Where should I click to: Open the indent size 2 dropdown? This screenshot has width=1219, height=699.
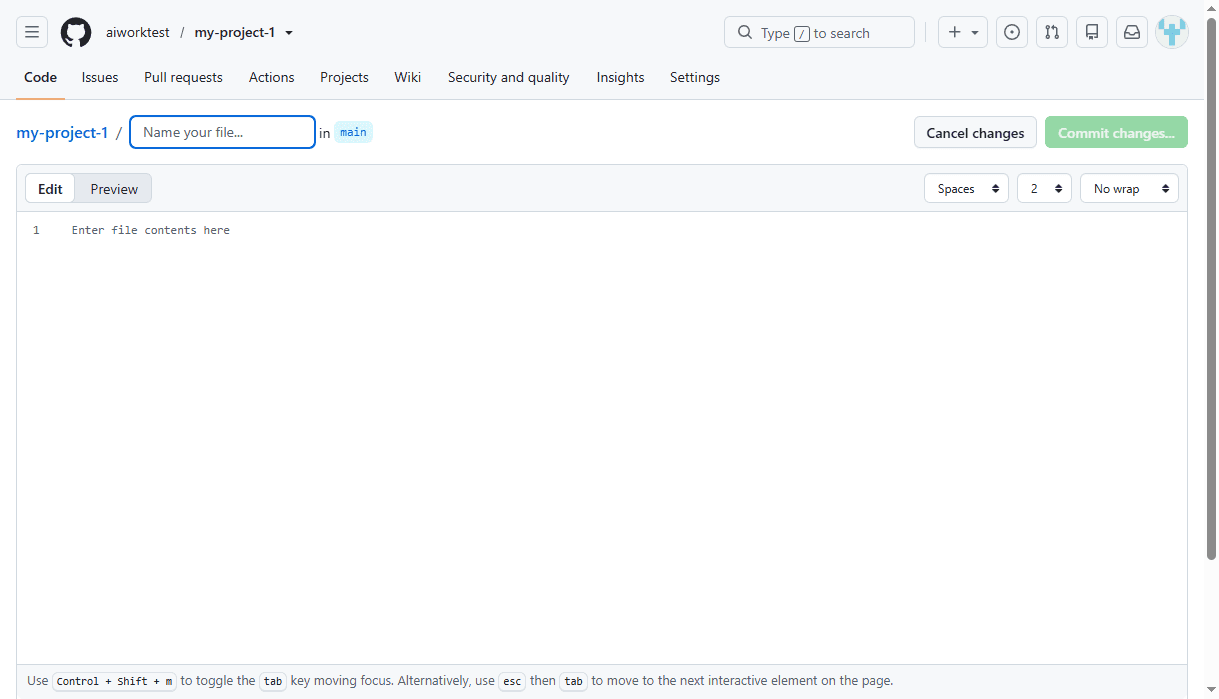pyautogui.click(x=1044, y=188)
